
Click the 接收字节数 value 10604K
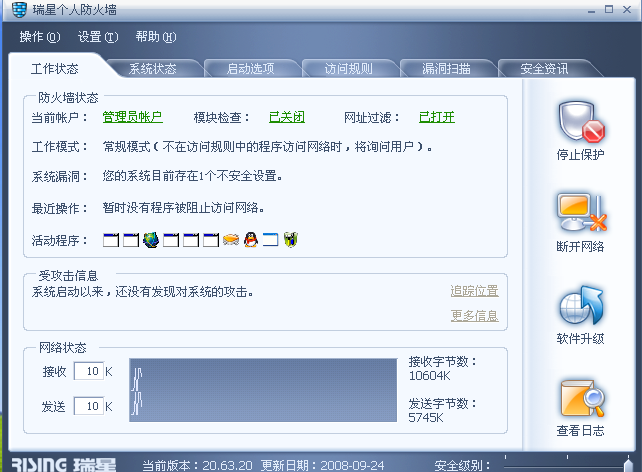(x=430, y=376)
